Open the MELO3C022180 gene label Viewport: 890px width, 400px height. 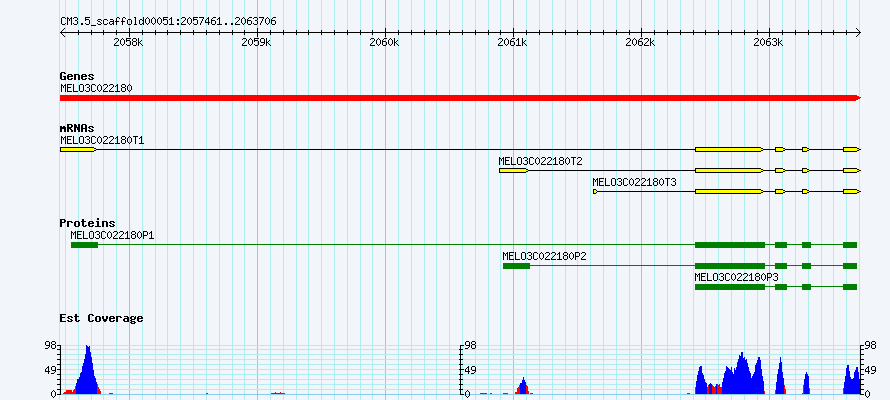96,88
